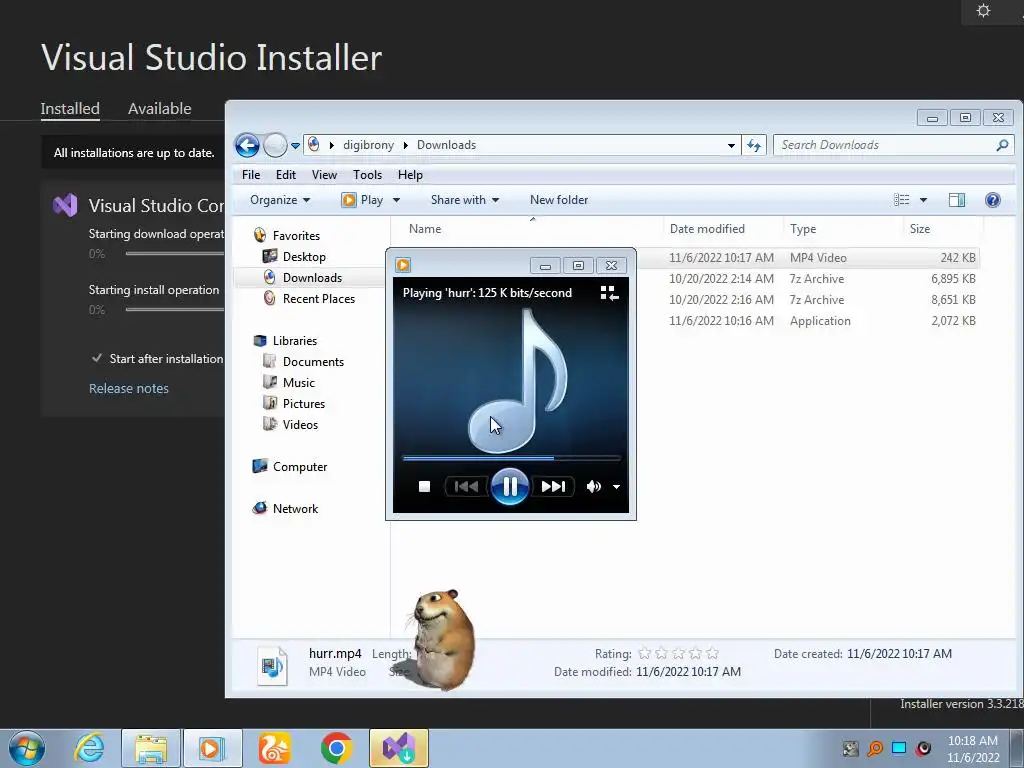Open the File menu
The height and width of the screenshot is (768, 1024).
pyautogui.click(x=251, y=175)
